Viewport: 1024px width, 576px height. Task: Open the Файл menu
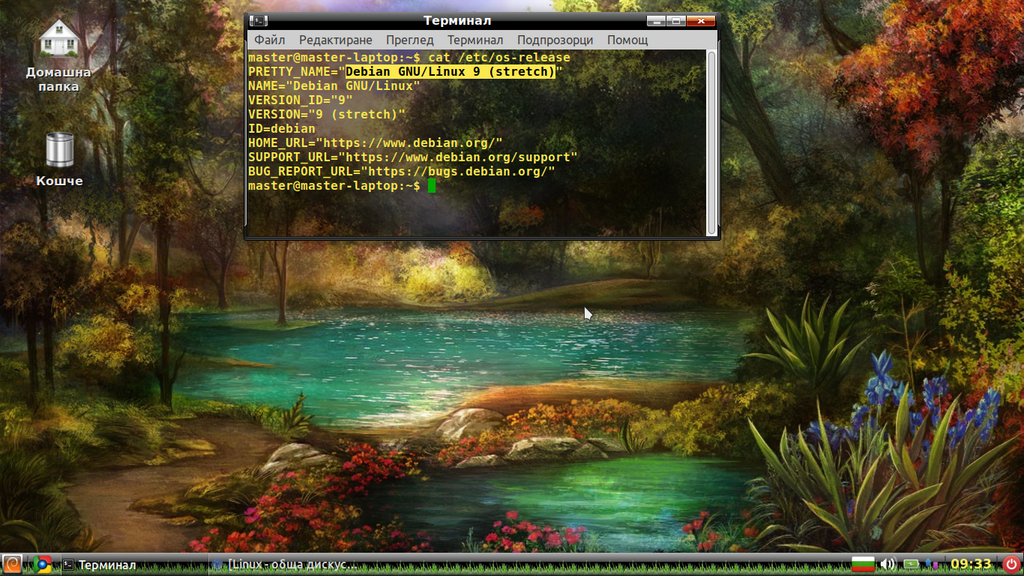(269, 40)
